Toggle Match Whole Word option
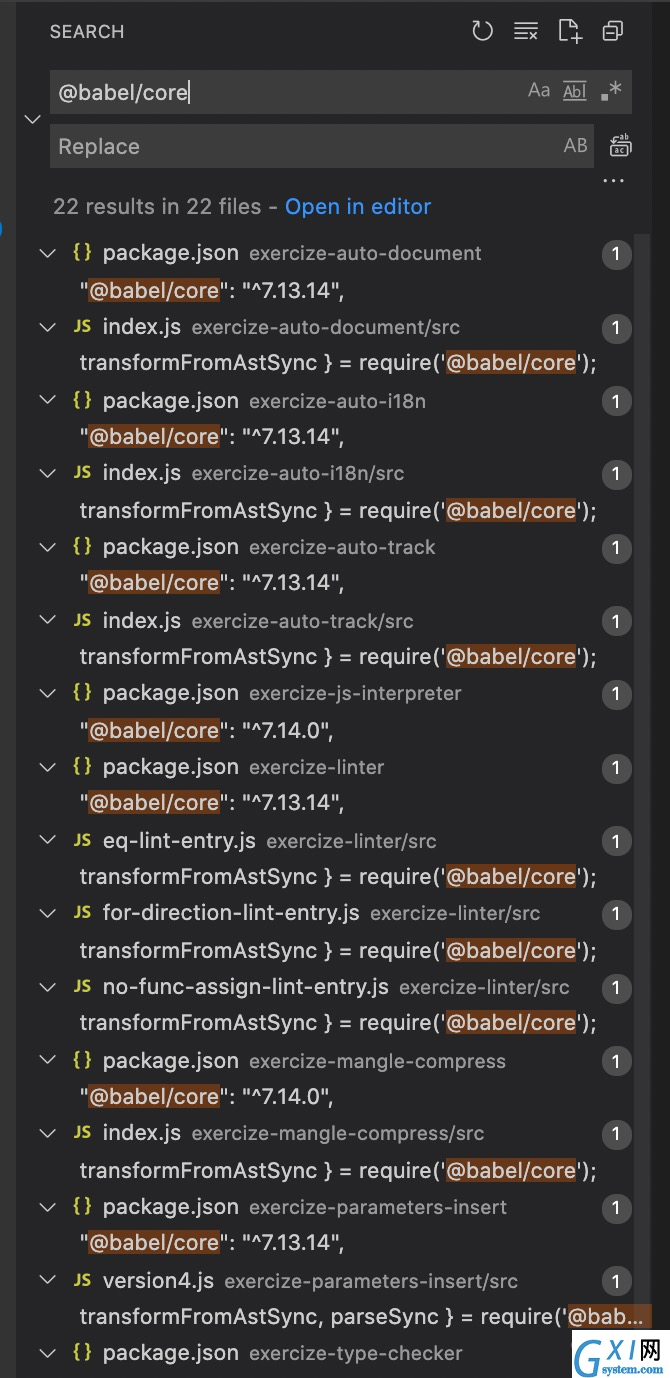Viewport: 670px width, 1378px height. coord(575,91)
